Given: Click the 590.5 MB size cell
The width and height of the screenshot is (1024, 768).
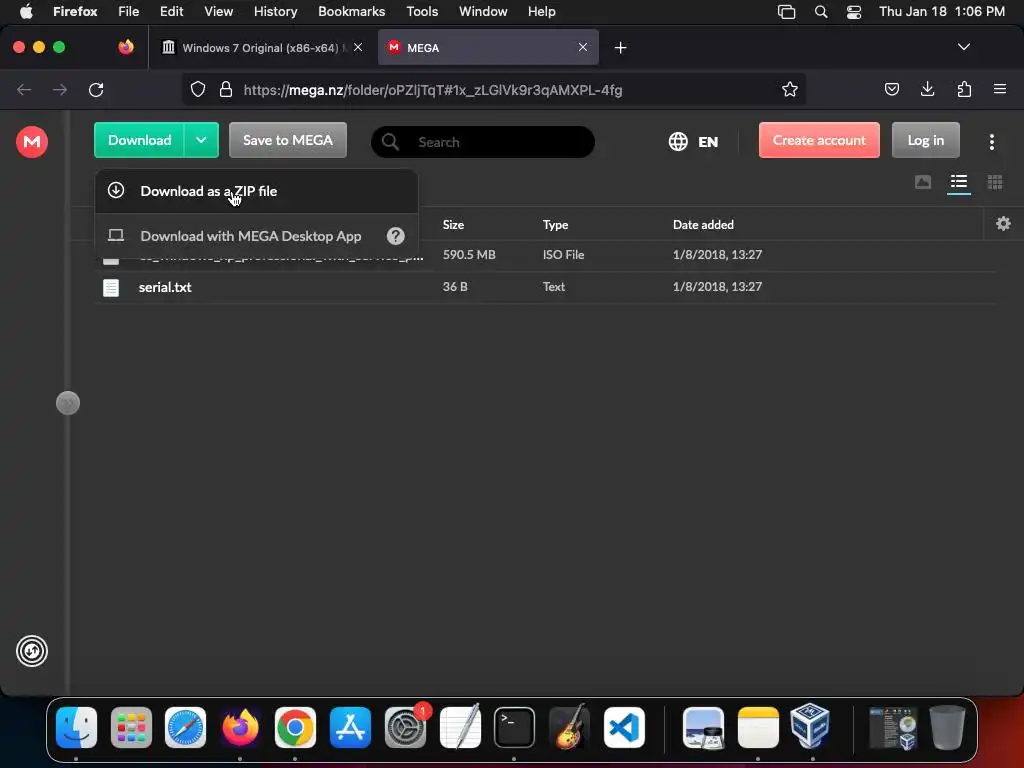Looking at the screenshot, I should (x=469, y=255).
